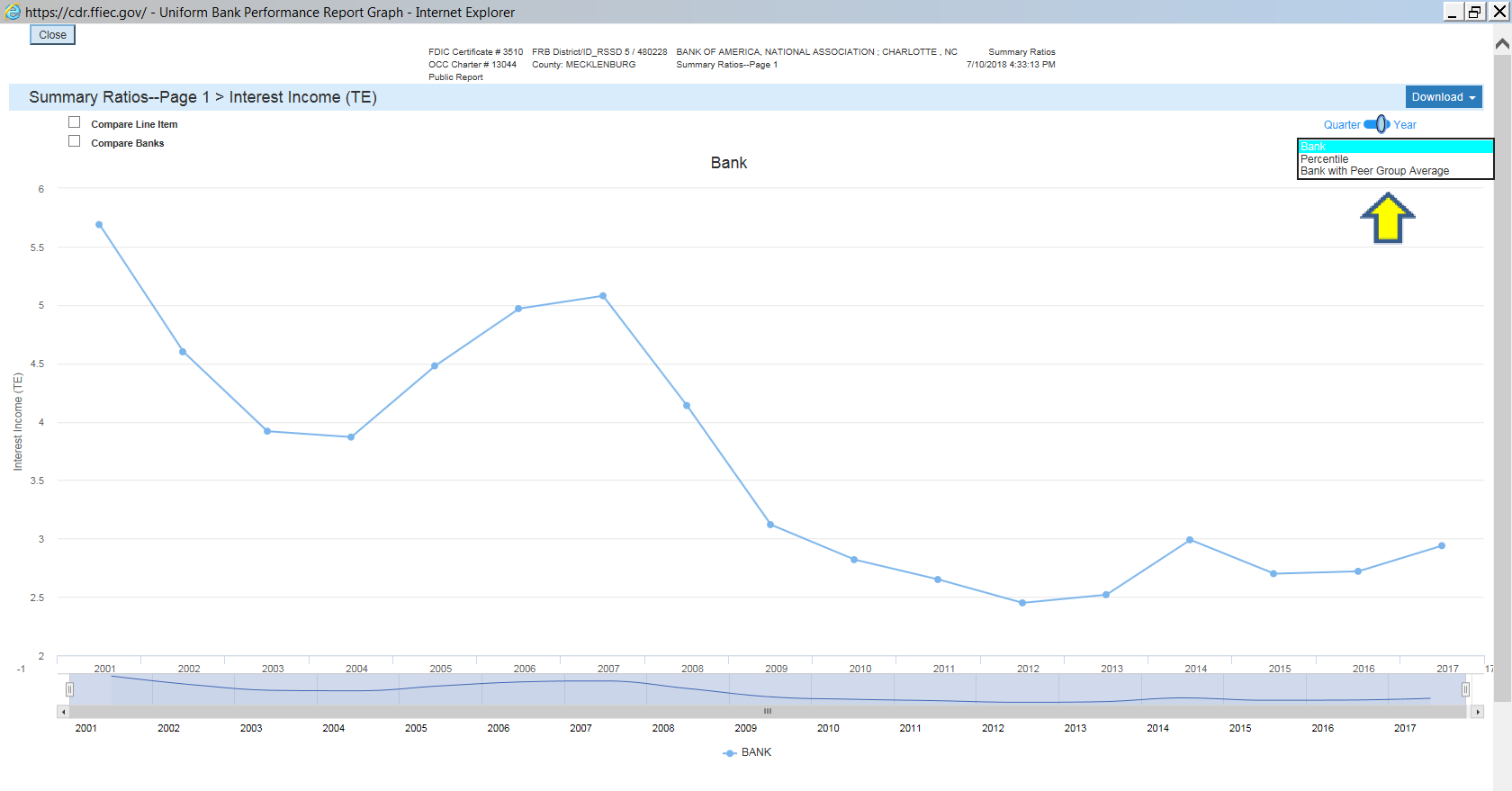1512x791 pixels.
Task: Click the Quarter label link
Action: coord(1342,125)
